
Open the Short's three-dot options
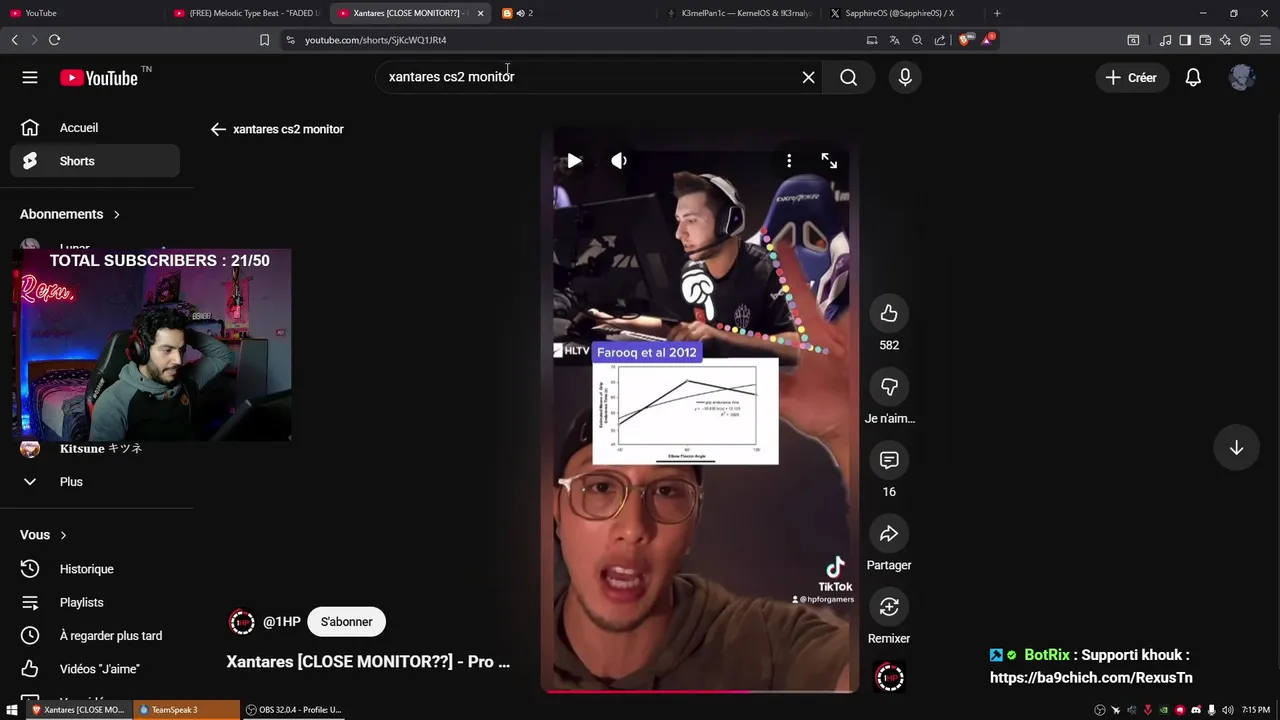coord(789,161)
